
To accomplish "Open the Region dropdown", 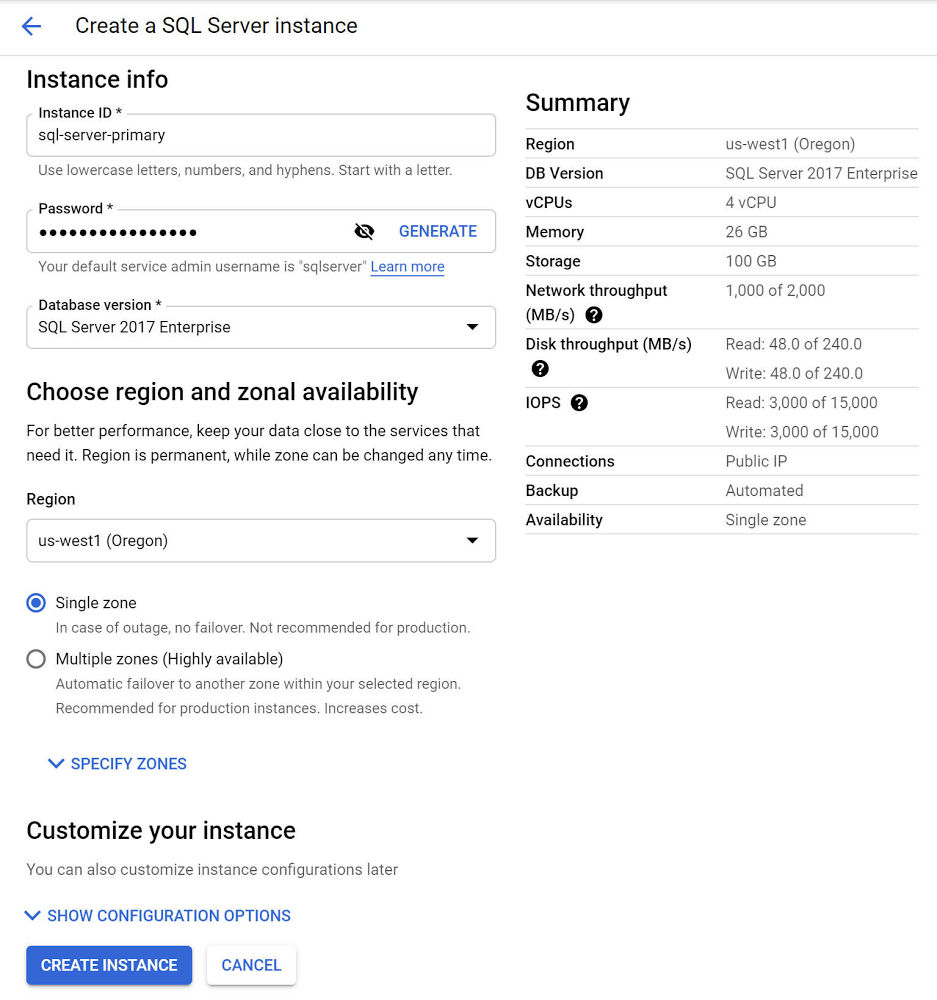I will coord(261,541).
